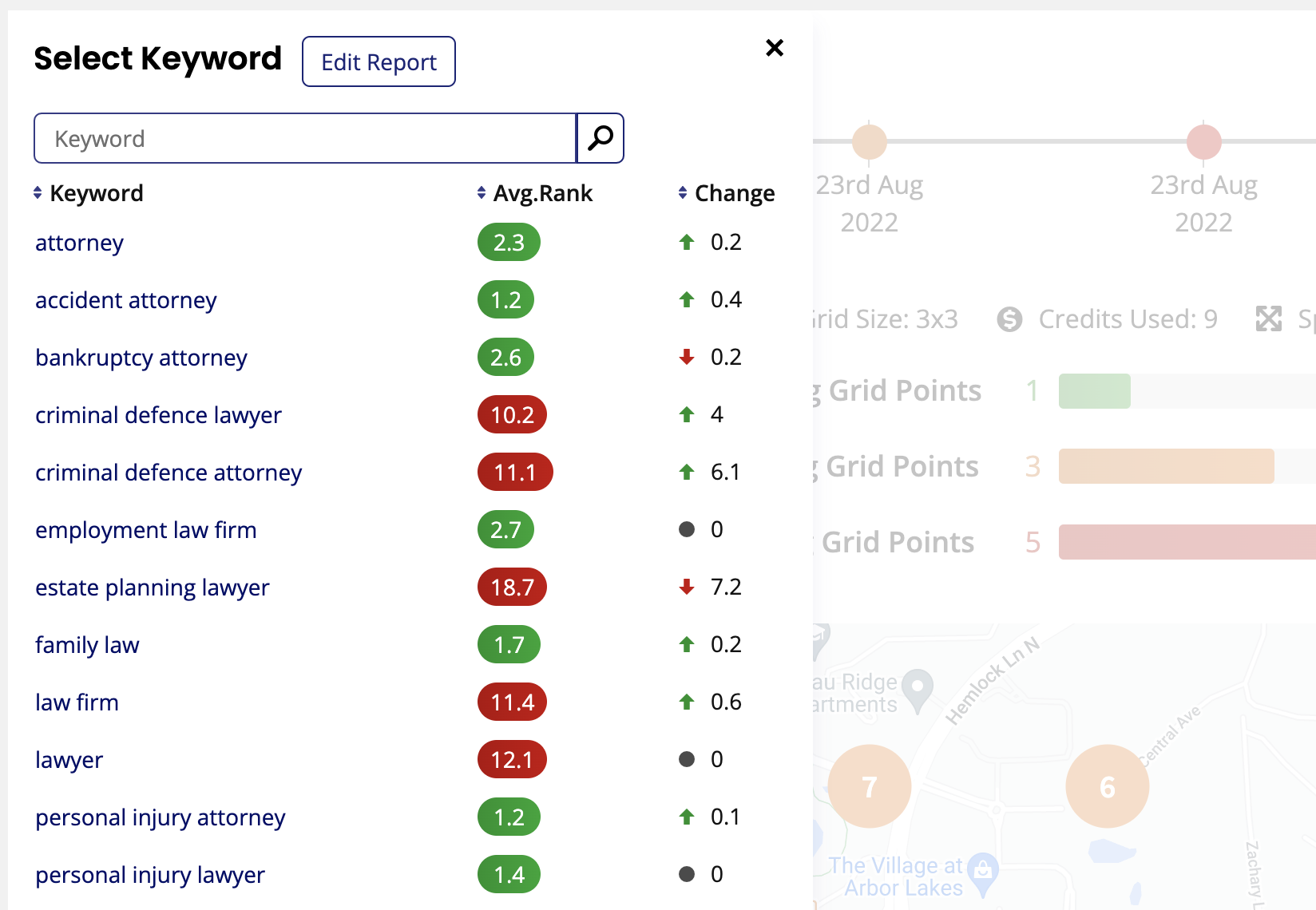Click the dollar icon beside Credits Used

pyautogui.click(x=1009, y=318)
